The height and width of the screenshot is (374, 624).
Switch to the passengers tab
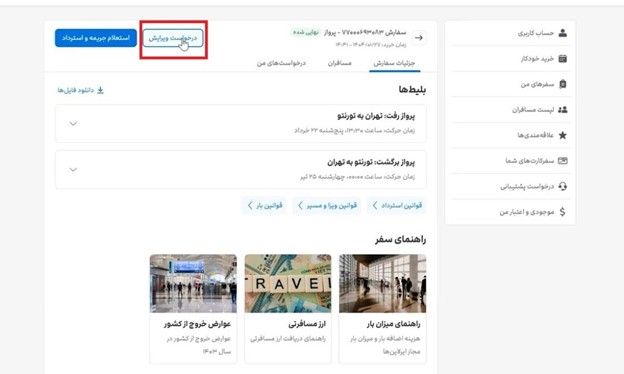tap(339, 63)
